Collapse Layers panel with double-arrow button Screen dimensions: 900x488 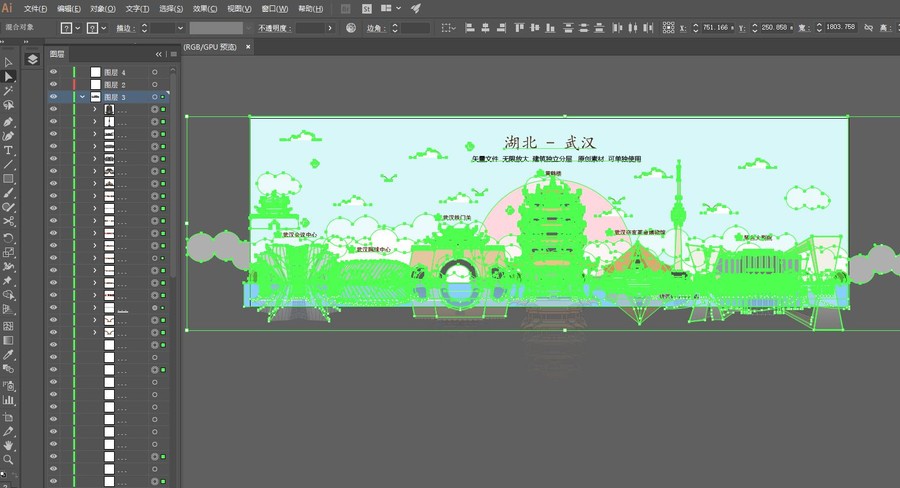point(158,54)
